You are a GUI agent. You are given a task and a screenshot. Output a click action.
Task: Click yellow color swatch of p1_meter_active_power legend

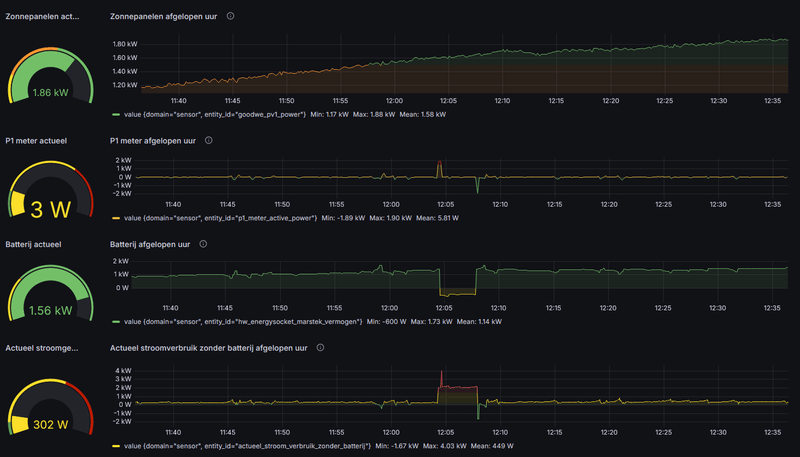pyautogui.click(x=116, y=218)
